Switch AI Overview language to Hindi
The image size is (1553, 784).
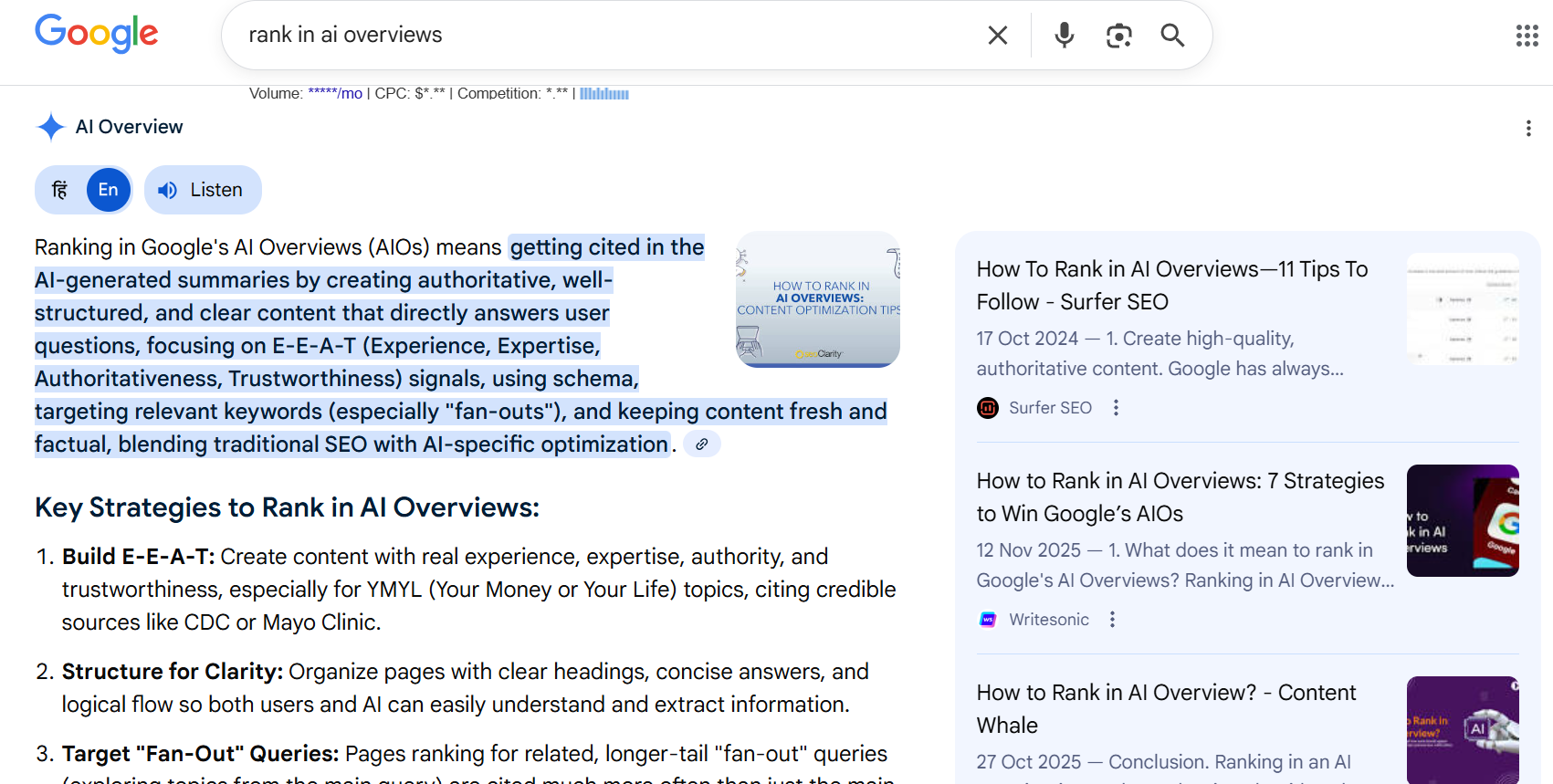[x=60, y=190]
